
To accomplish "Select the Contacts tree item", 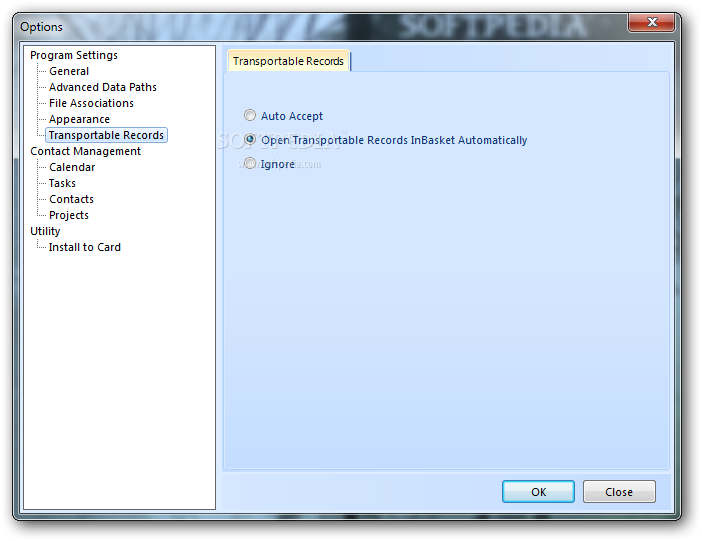I will tap(71, 199).
